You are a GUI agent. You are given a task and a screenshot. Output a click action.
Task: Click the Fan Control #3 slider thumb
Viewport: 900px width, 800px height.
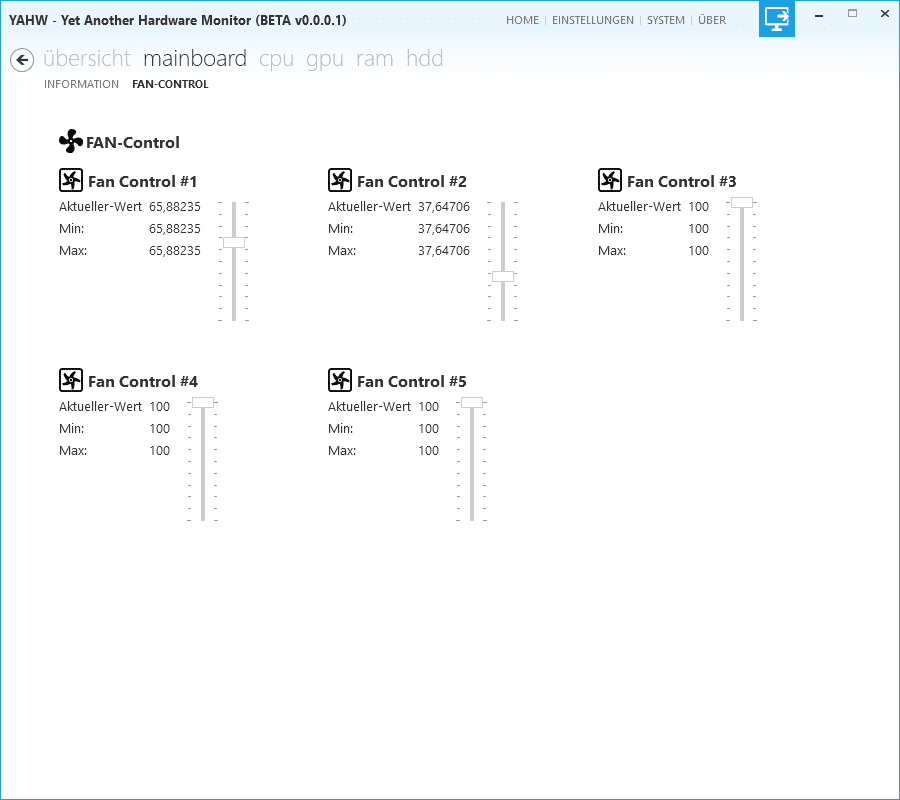tap(742, 202)
